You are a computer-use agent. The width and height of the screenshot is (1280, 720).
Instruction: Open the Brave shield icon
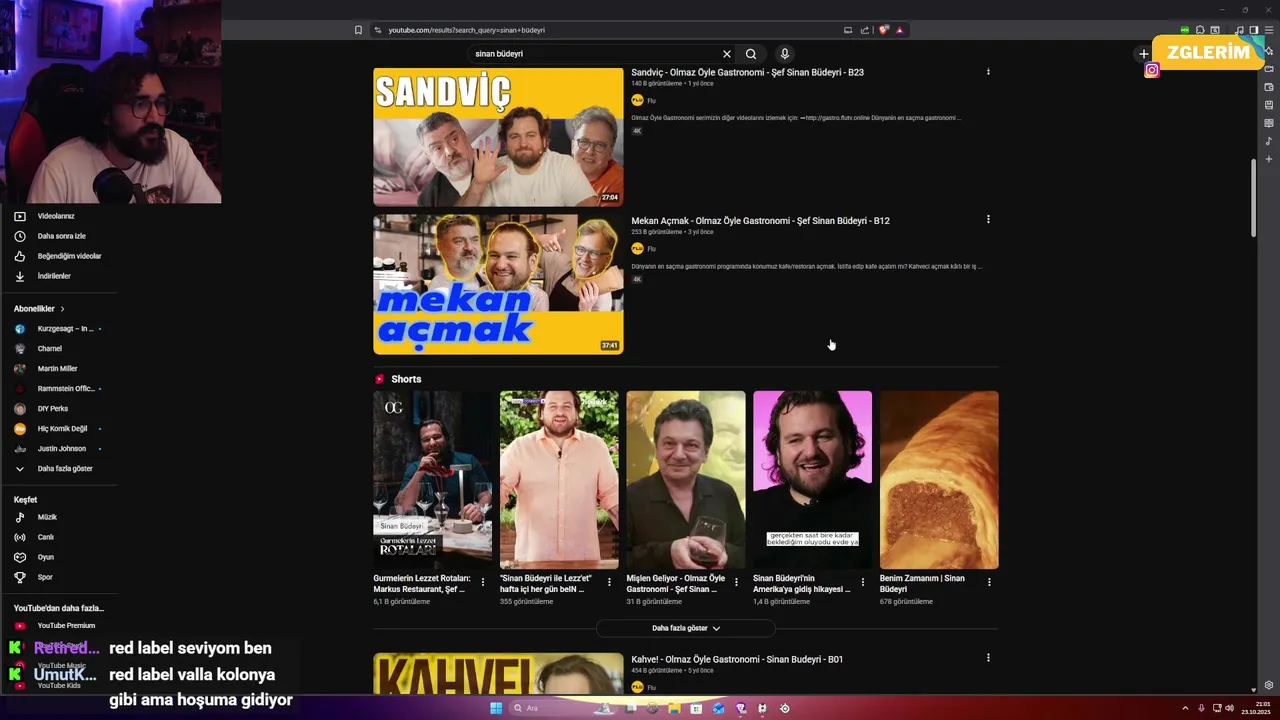pos(884,30)
